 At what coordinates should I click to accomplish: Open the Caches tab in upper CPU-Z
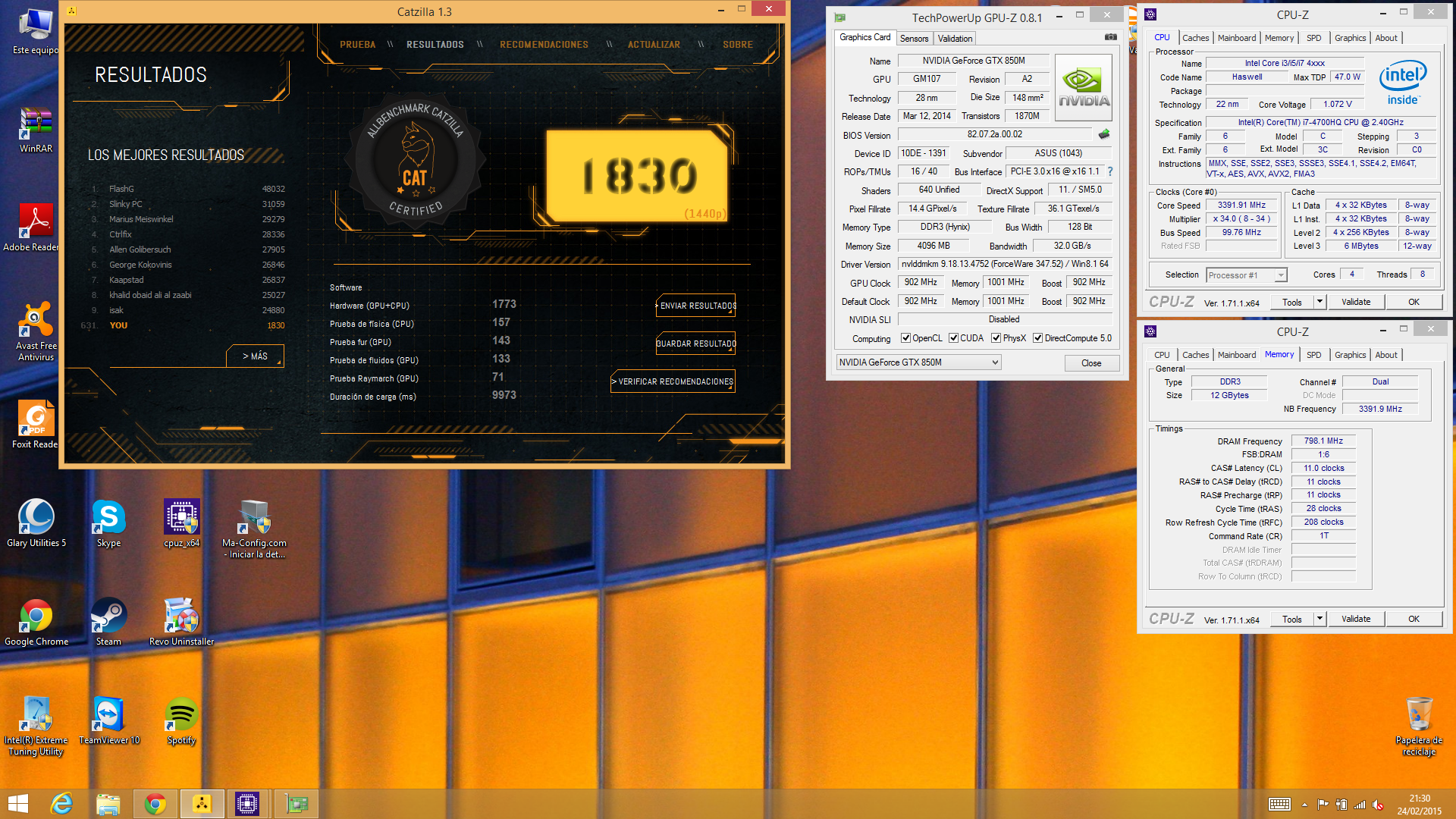[1195, 38]
